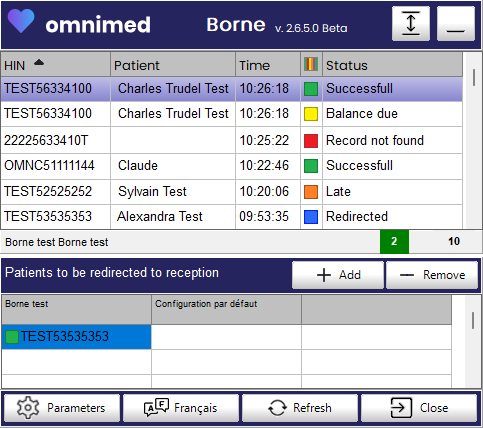Click the vertical expand/collapse window button
The width and height of the screenshot is (483, 428).
click(411, 23)
